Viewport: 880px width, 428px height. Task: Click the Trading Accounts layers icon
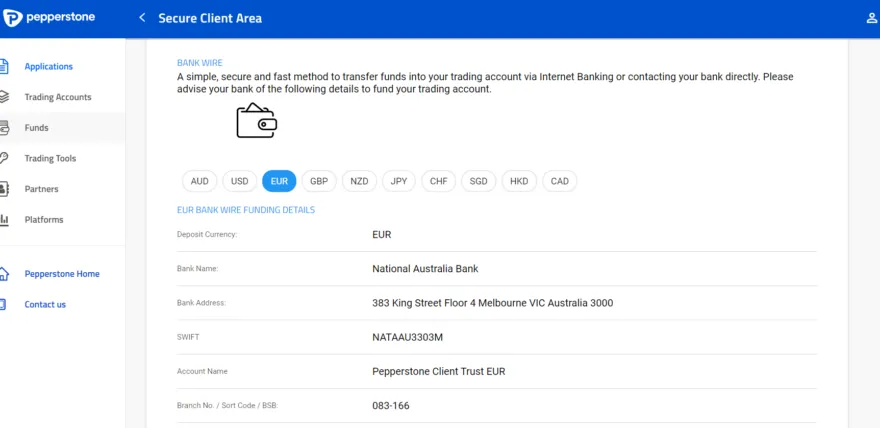coord(4,97)
